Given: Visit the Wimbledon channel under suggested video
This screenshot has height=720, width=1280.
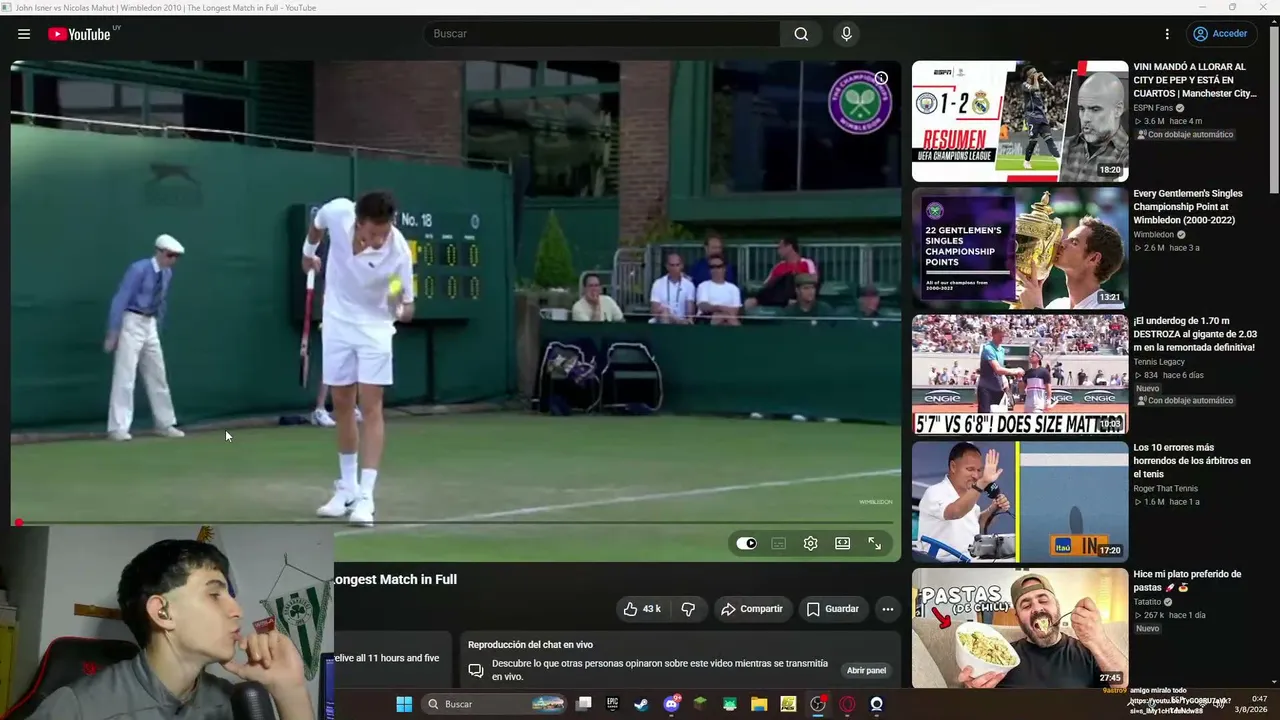Looking at the screenshot, I should coord(1154,235).
